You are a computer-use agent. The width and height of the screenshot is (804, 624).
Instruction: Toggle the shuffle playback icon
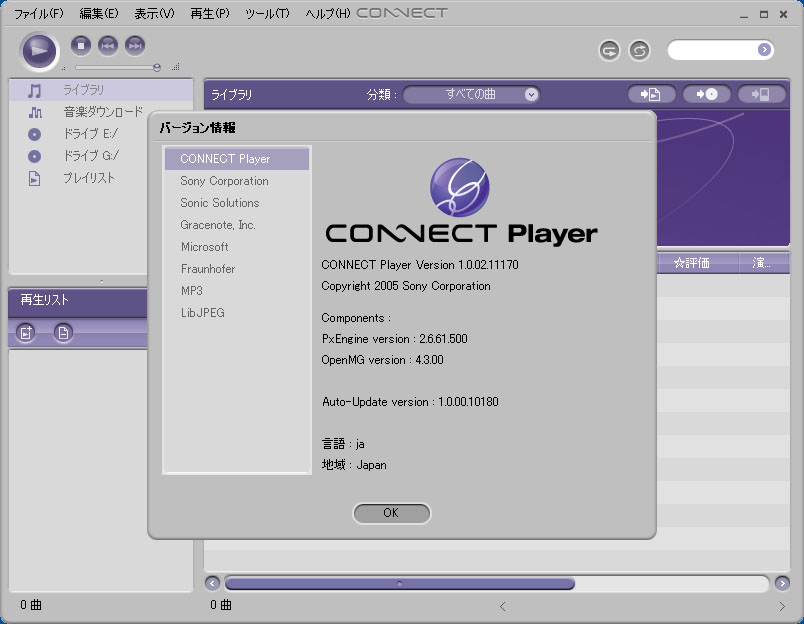(639, 51)
